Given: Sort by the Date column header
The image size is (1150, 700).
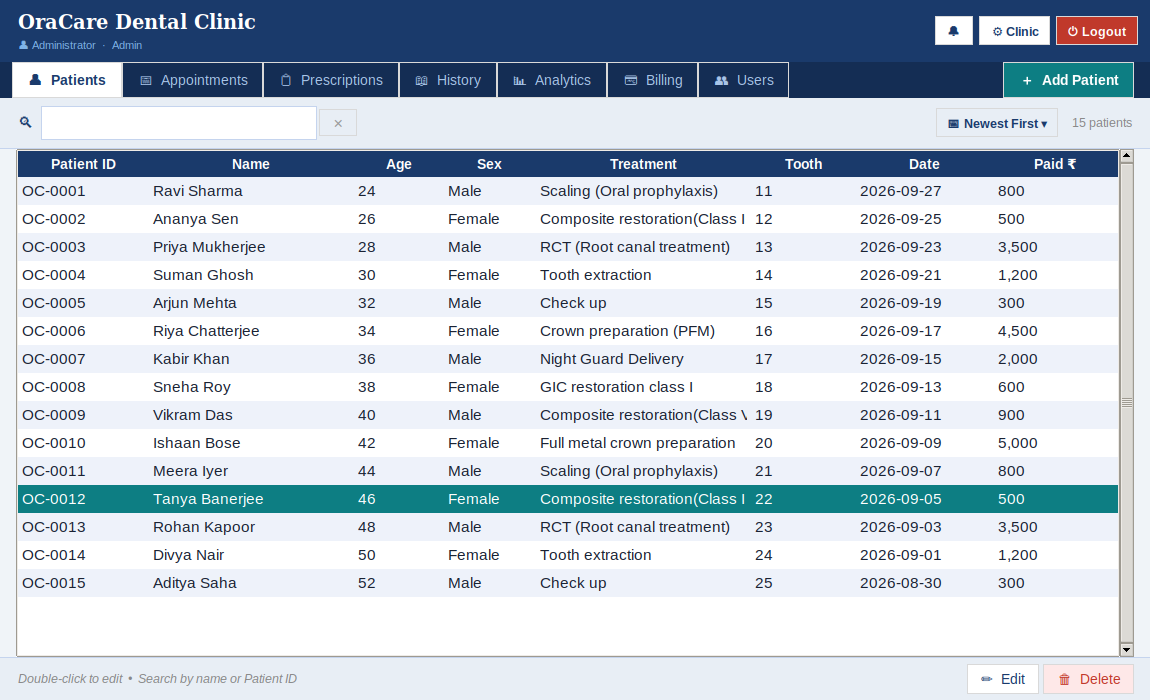Looking at the screenshot, I should tap(924, 164).
